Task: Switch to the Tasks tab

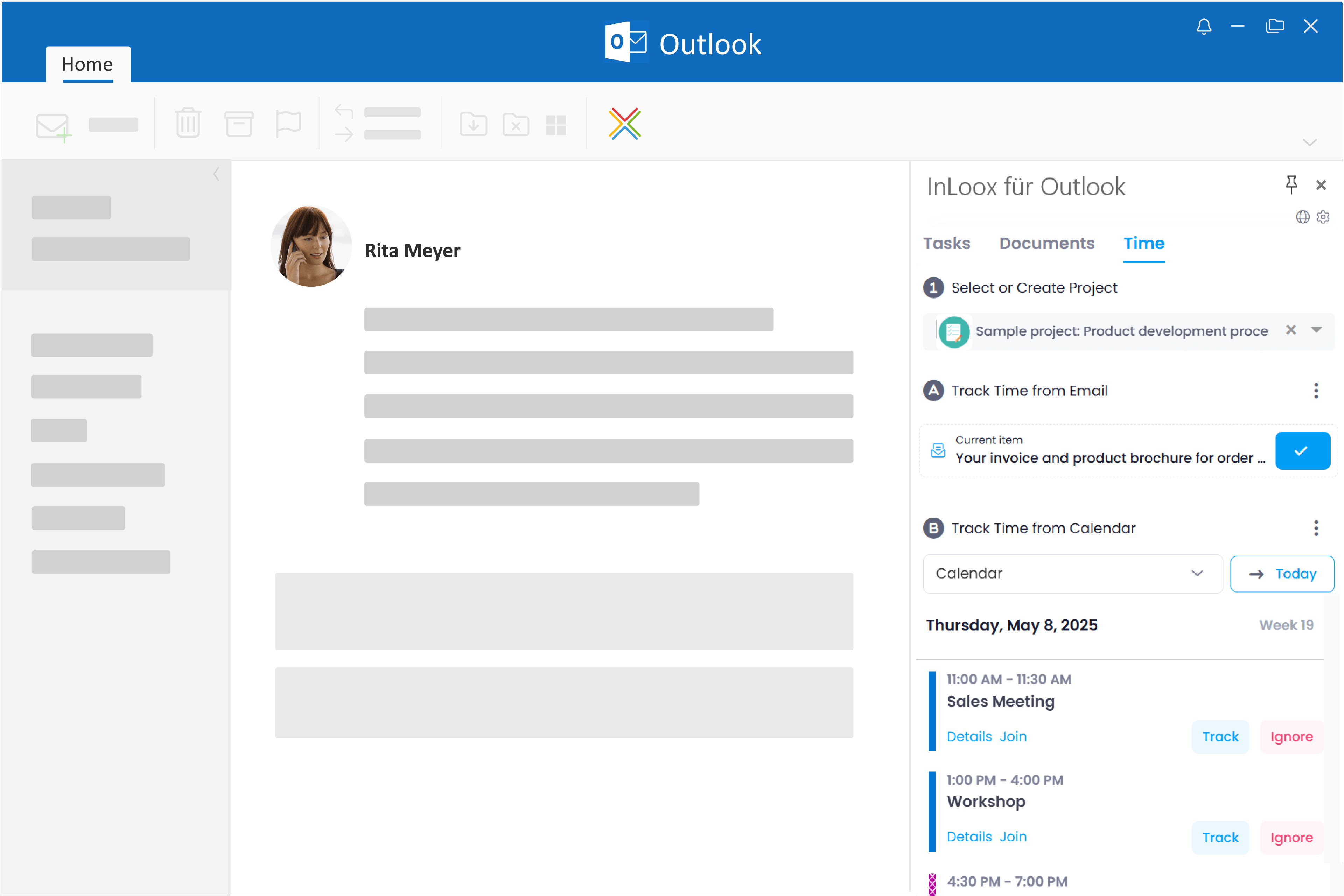Action: [x=947, y=244]
